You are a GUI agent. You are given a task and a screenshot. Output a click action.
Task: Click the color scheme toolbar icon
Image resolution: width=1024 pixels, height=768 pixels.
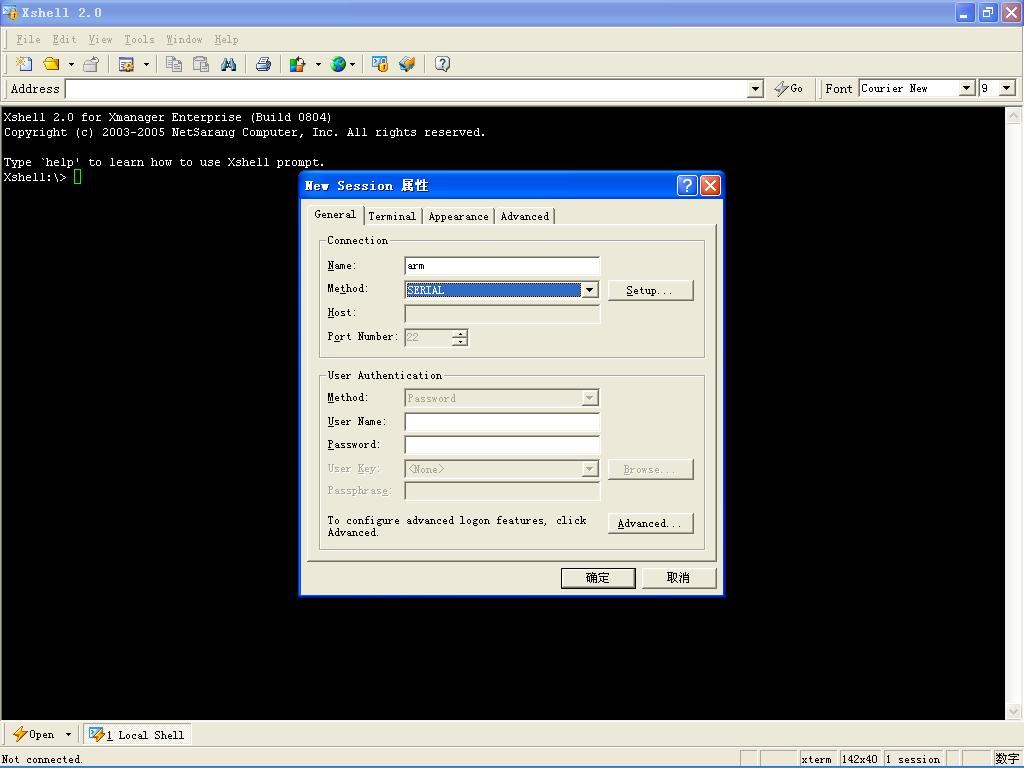[x=297, y=64]
